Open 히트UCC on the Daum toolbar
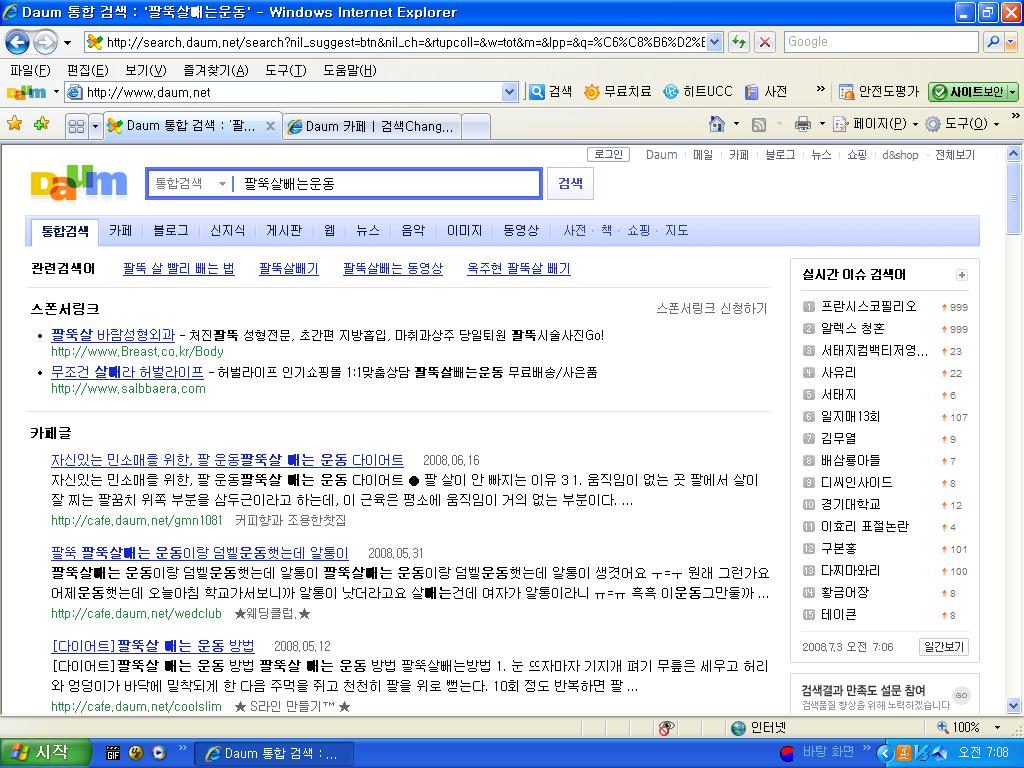Image resolution: width=1024 pixels, height=768 pixels. click(697, 91)
